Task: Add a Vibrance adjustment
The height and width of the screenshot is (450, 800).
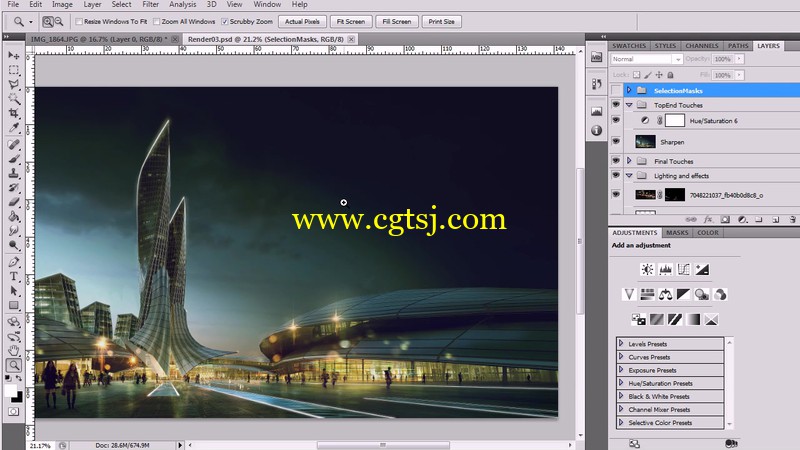Action: coord(629,294)
